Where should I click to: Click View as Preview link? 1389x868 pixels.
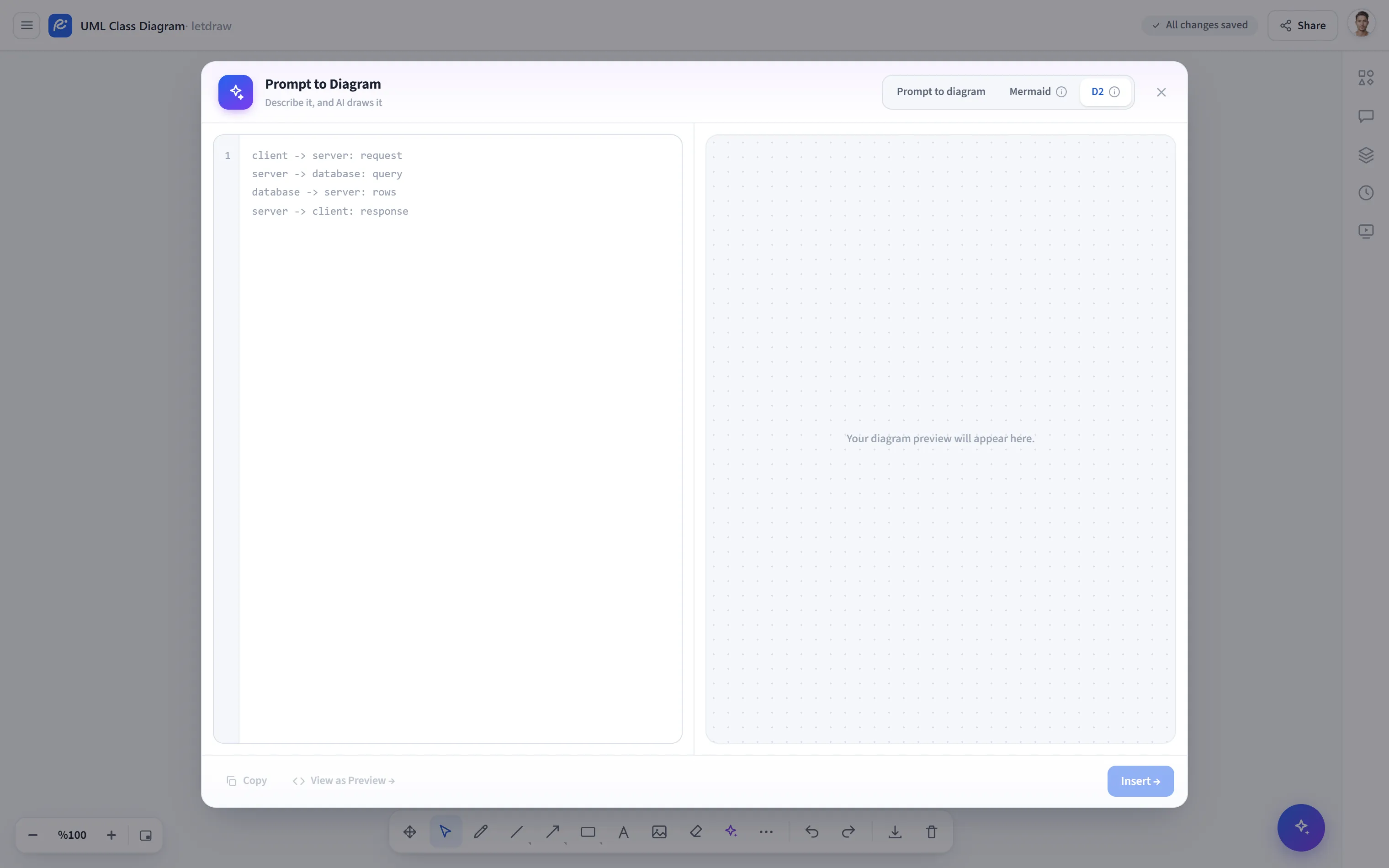[344, 781]
